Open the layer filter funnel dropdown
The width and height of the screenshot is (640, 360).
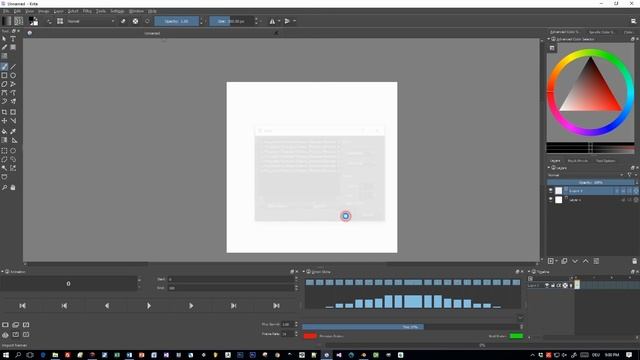tap(631, 175)
